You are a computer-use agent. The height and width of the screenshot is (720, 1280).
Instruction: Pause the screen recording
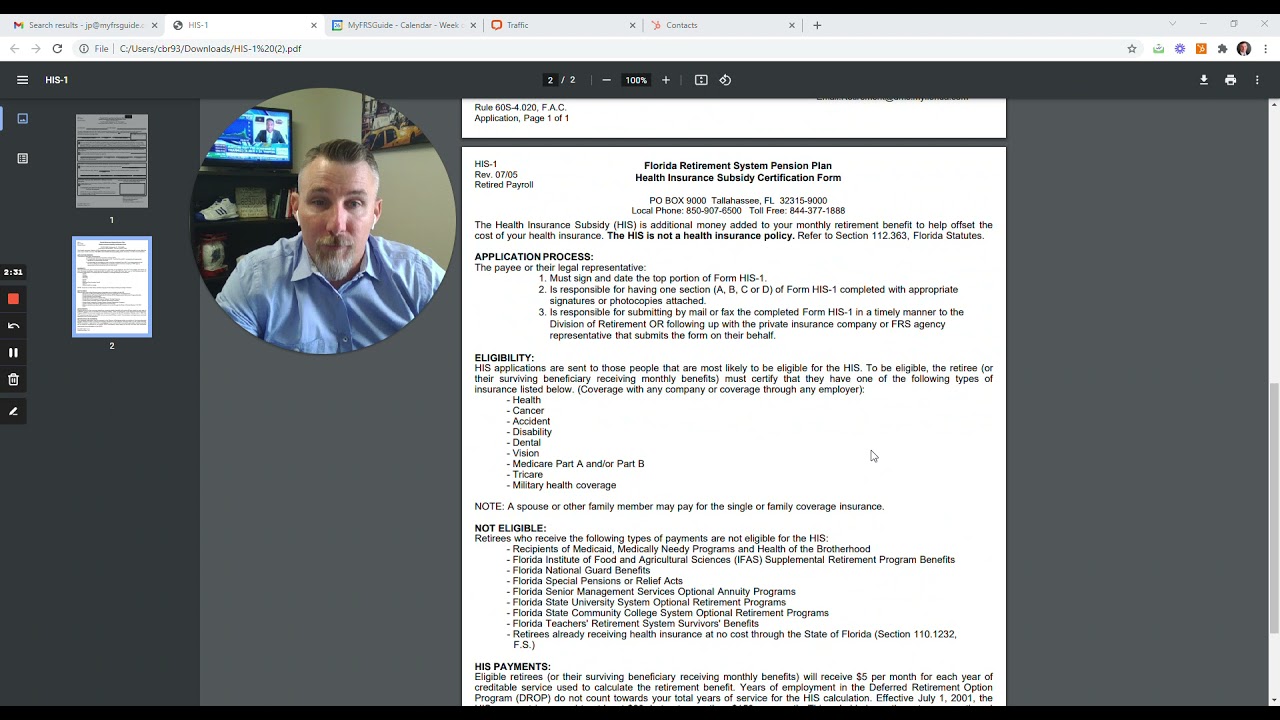click(13, 352)
